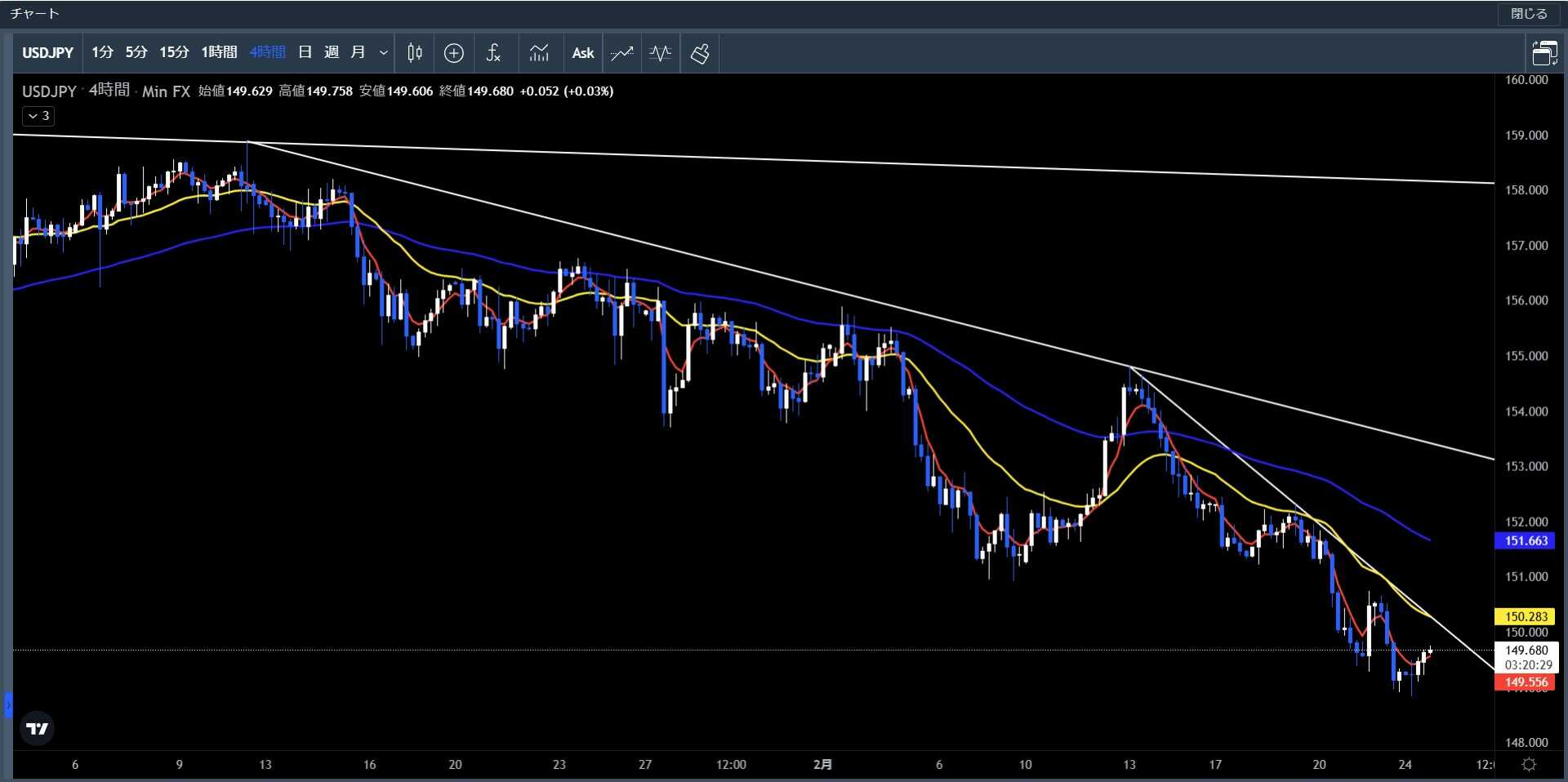The width and height of the screenshot is (1568, 782).
Task: Click the compare/add symbol plus icon
Action: tap(454, 53)
